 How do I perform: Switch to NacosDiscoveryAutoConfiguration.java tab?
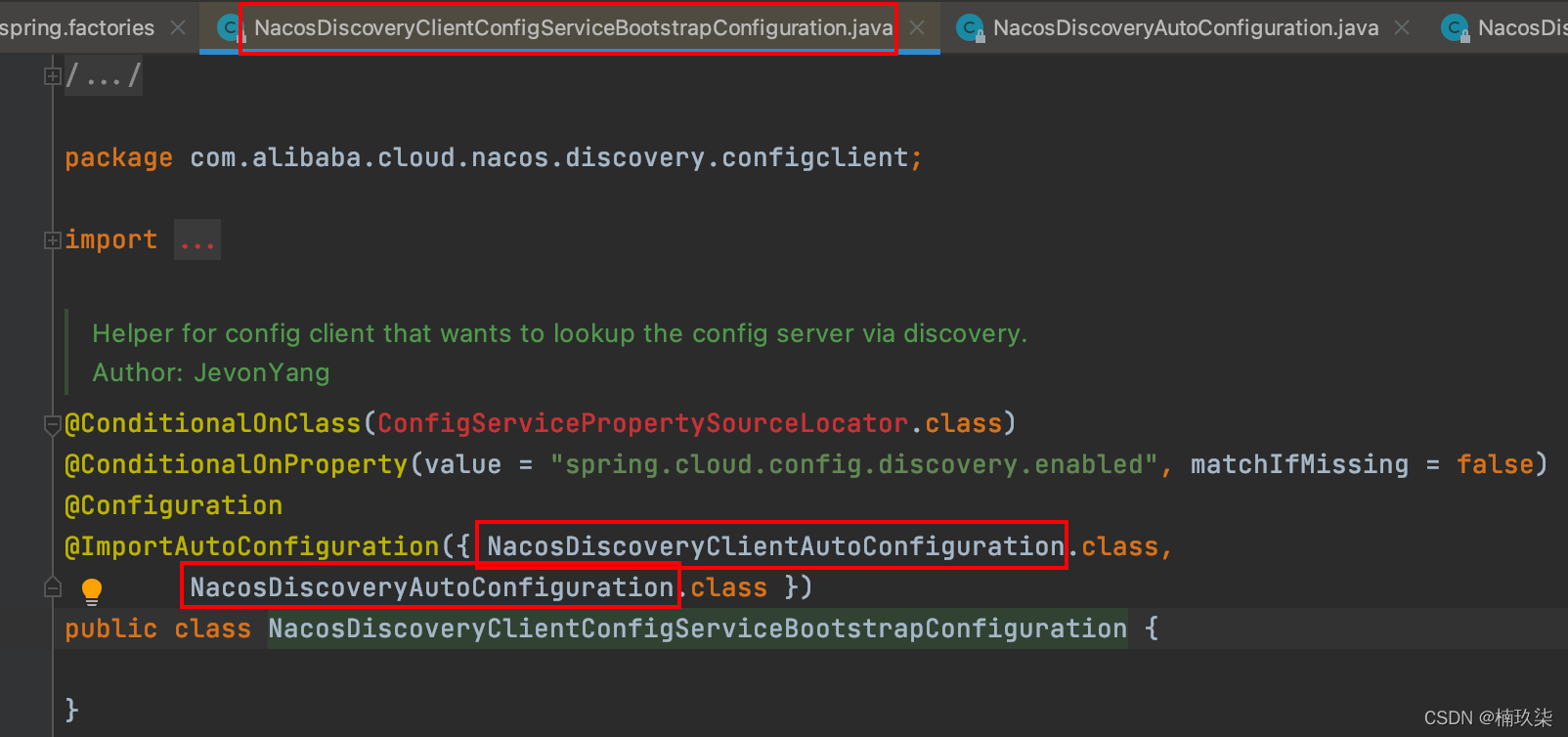pyautogui.click(x=1185, y=28)
